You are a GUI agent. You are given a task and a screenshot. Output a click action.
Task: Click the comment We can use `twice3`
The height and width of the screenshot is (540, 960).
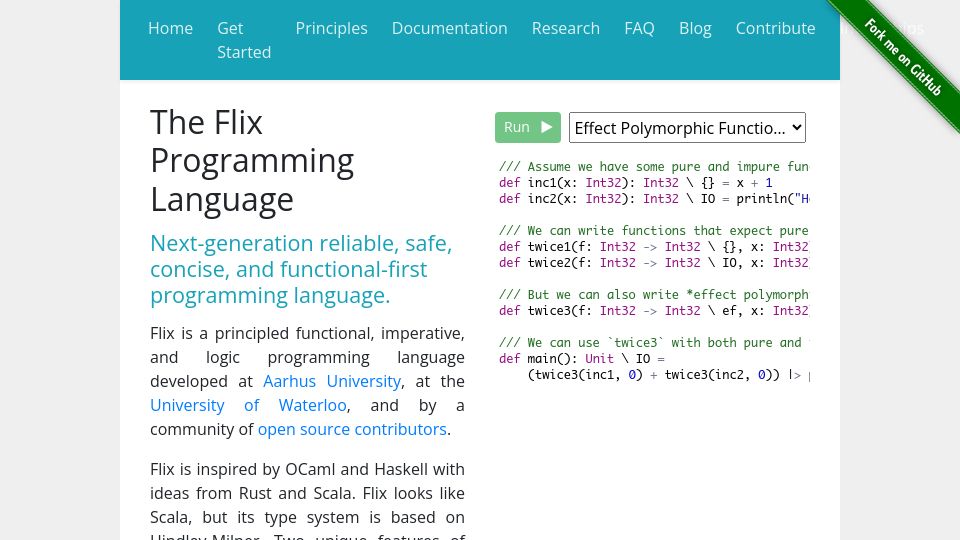pos(654,342)
